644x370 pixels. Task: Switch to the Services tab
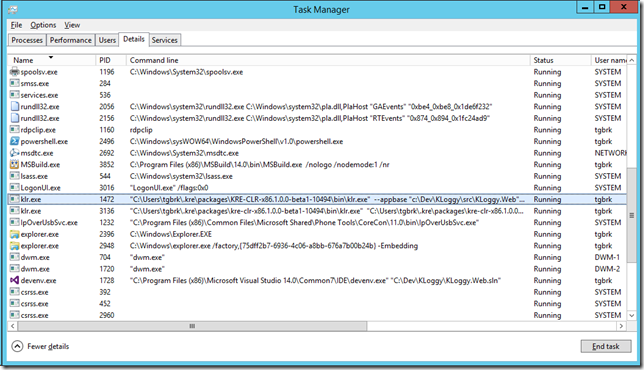[x=164, y=40]
